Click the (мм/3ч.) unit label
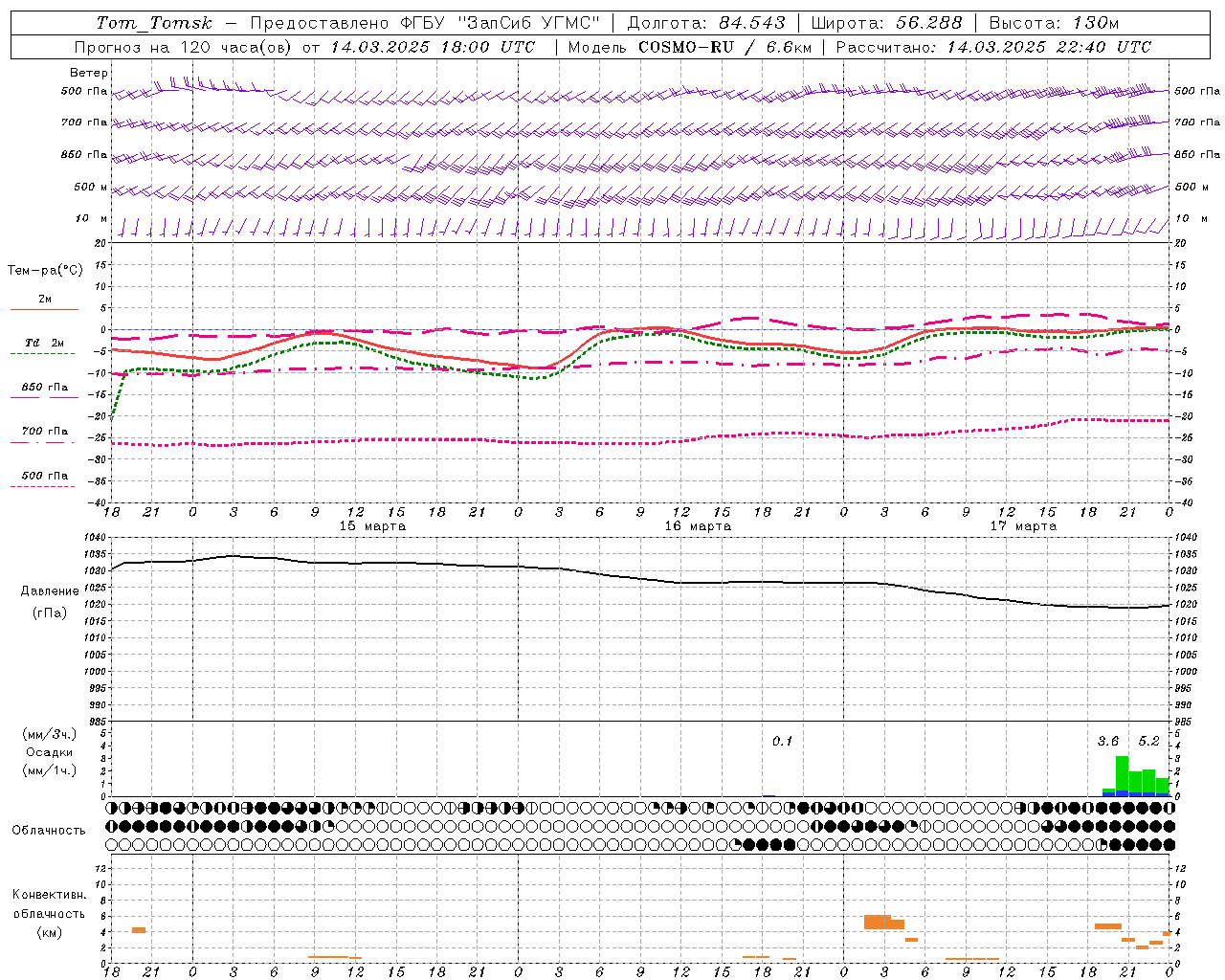This screenshot has width=1225, height=980. [x=50, y=735]
